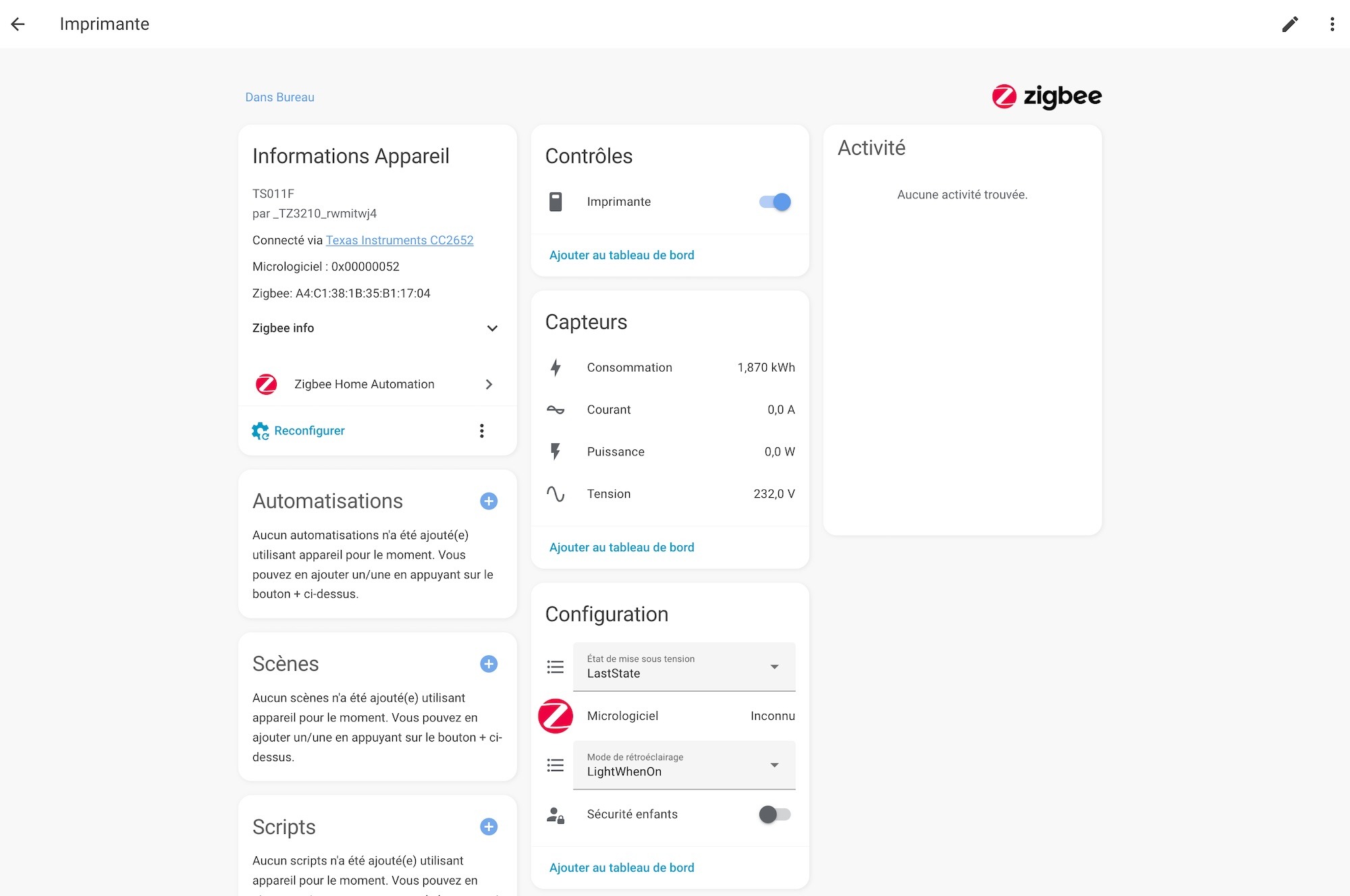Turn off the Imprimante switch
Screen dimensions: 1350x896
(x=775, y=202)
